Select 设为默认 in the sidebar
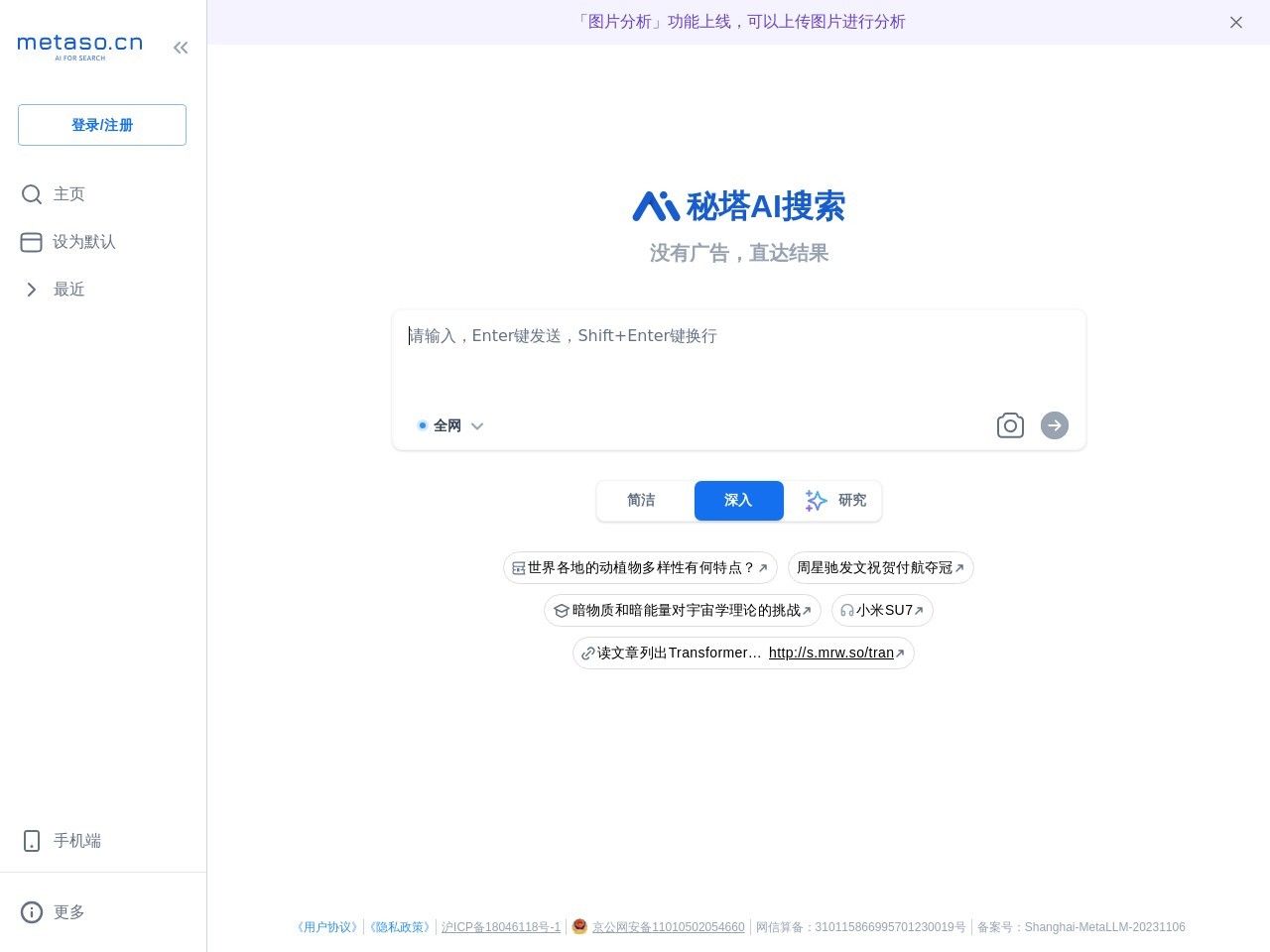The width and height of the screenshot is (1270, 952). point(68,242)
